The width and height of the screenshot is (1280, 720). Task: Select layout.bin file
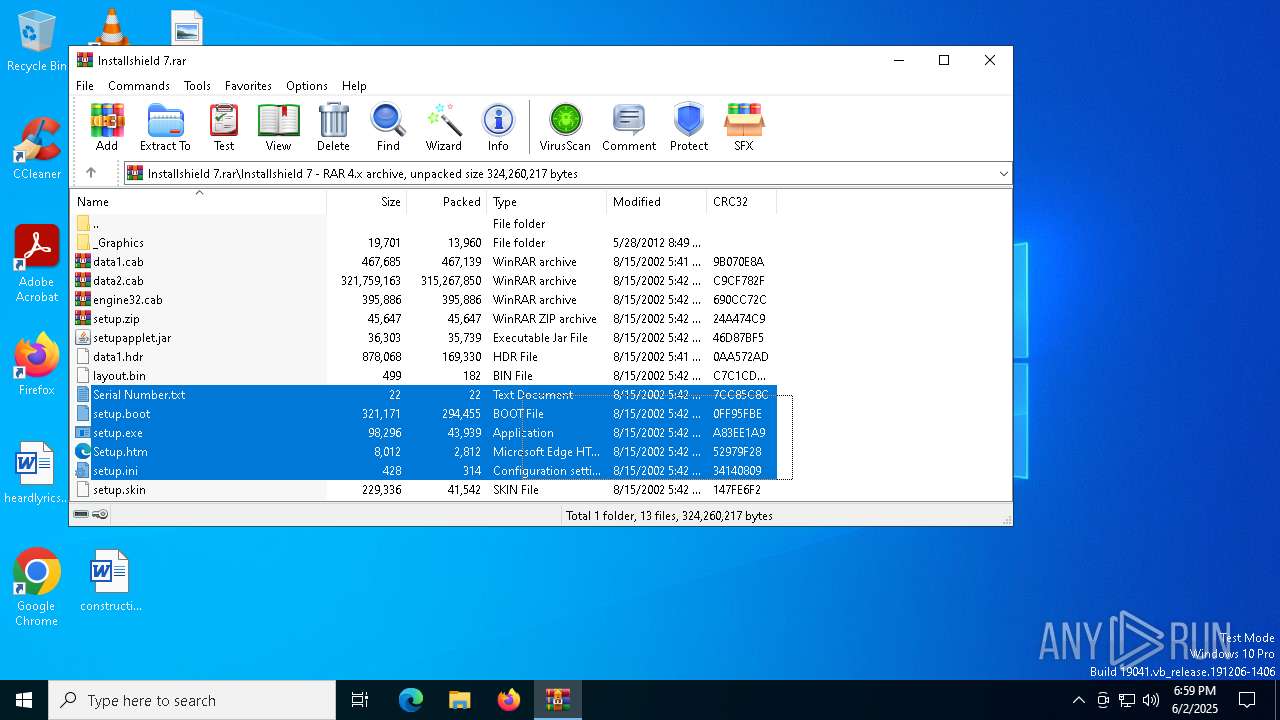click(424, 376)
